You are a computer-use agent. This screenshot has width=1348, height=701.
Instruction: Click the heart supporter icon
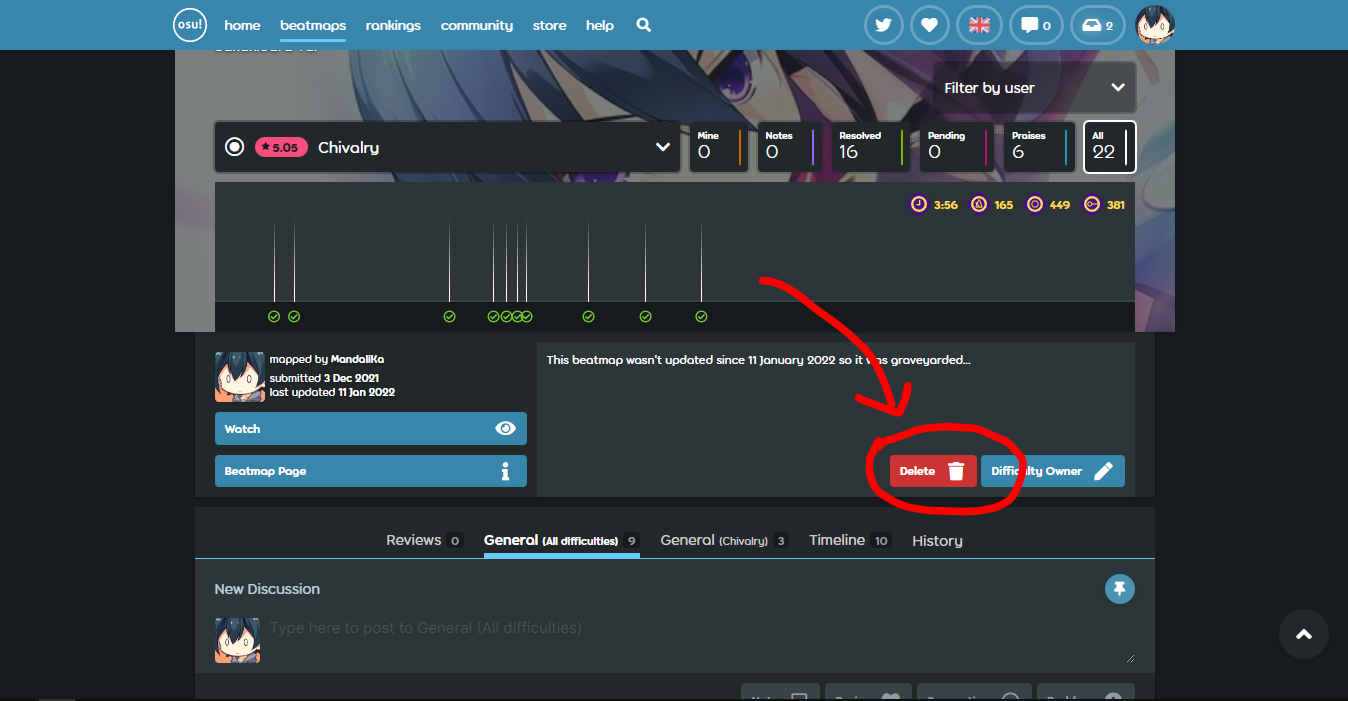pyautogui.click(x=930, y=25)
